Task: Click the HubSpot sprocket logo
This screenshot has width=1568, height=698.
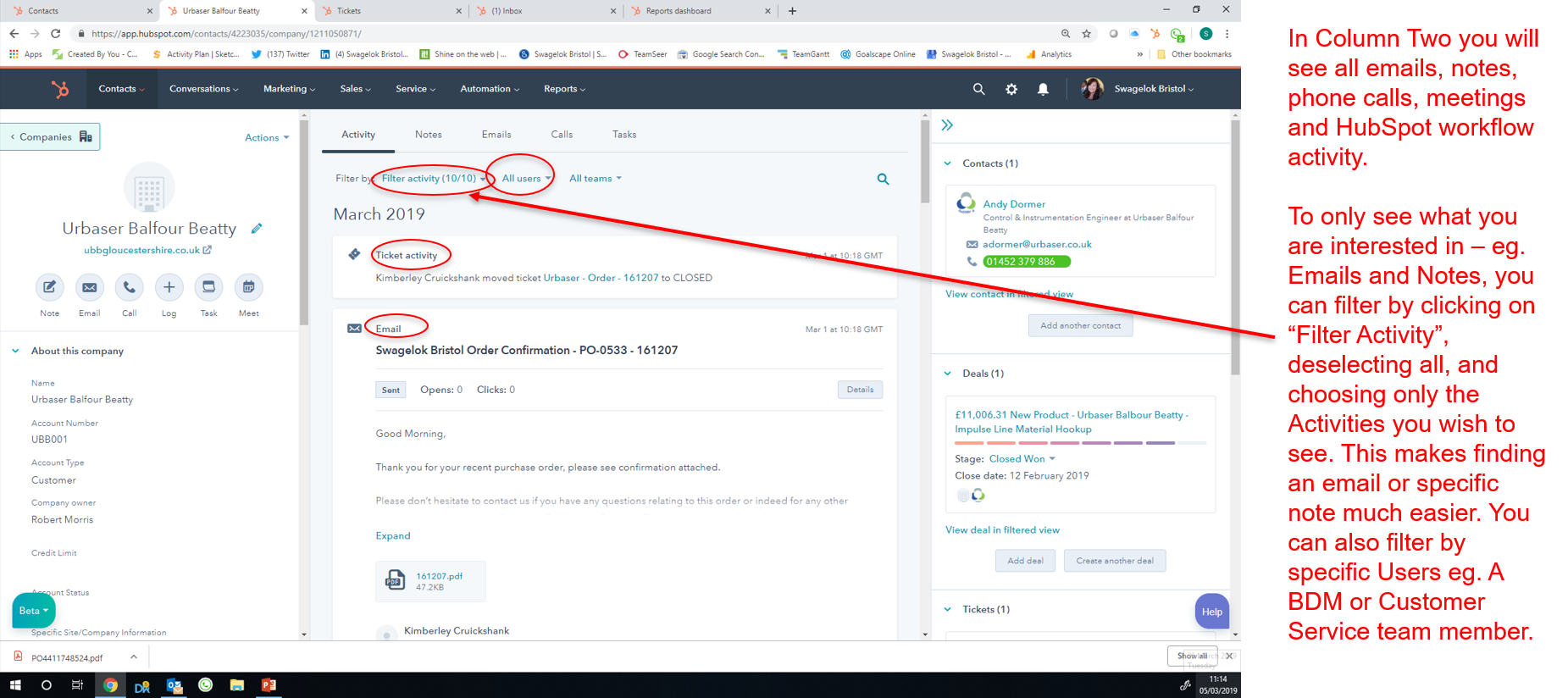Action: click(60, 89)
